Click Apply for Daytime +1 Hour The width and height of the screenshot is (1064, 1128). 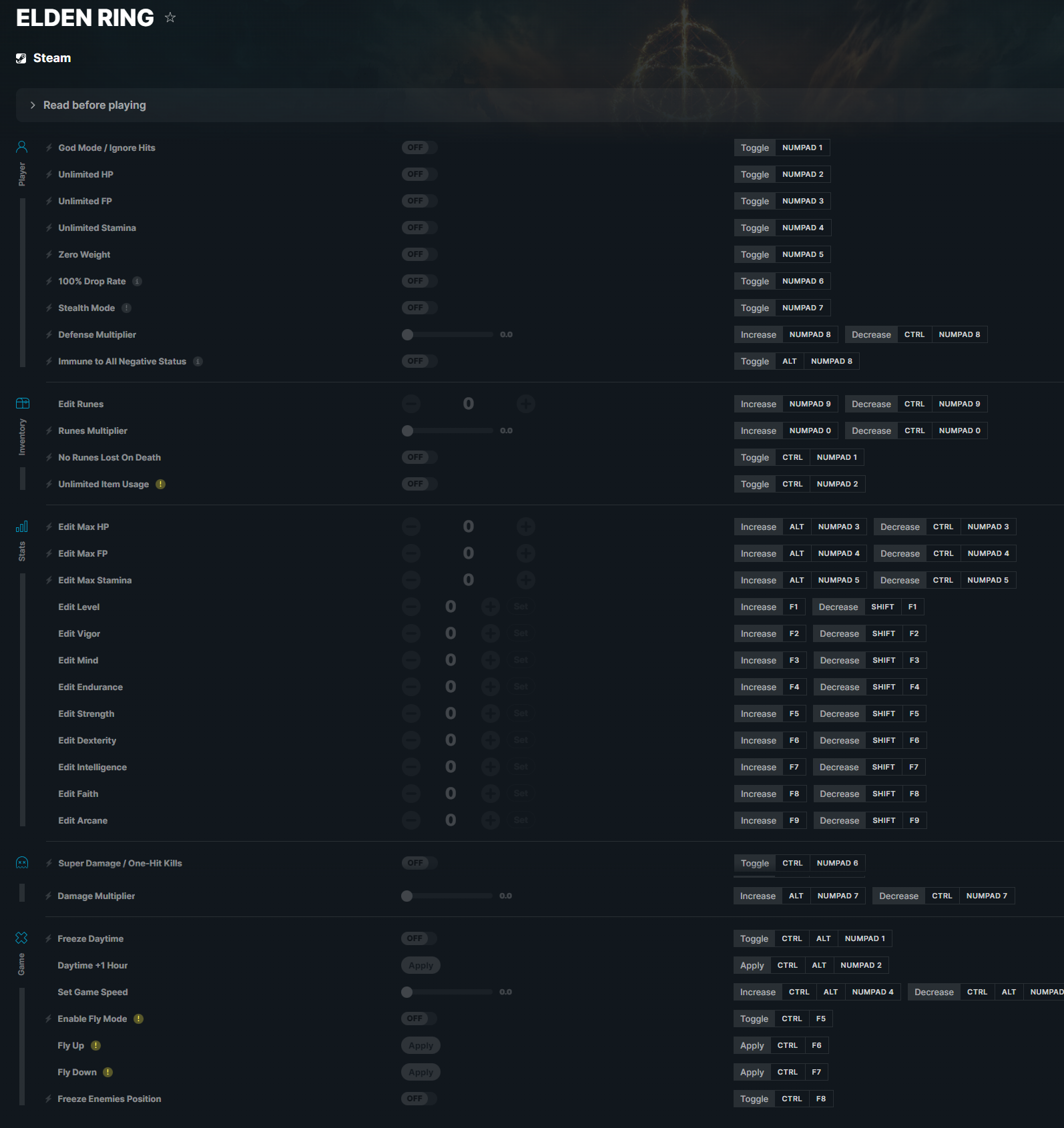tap(421, 965)
